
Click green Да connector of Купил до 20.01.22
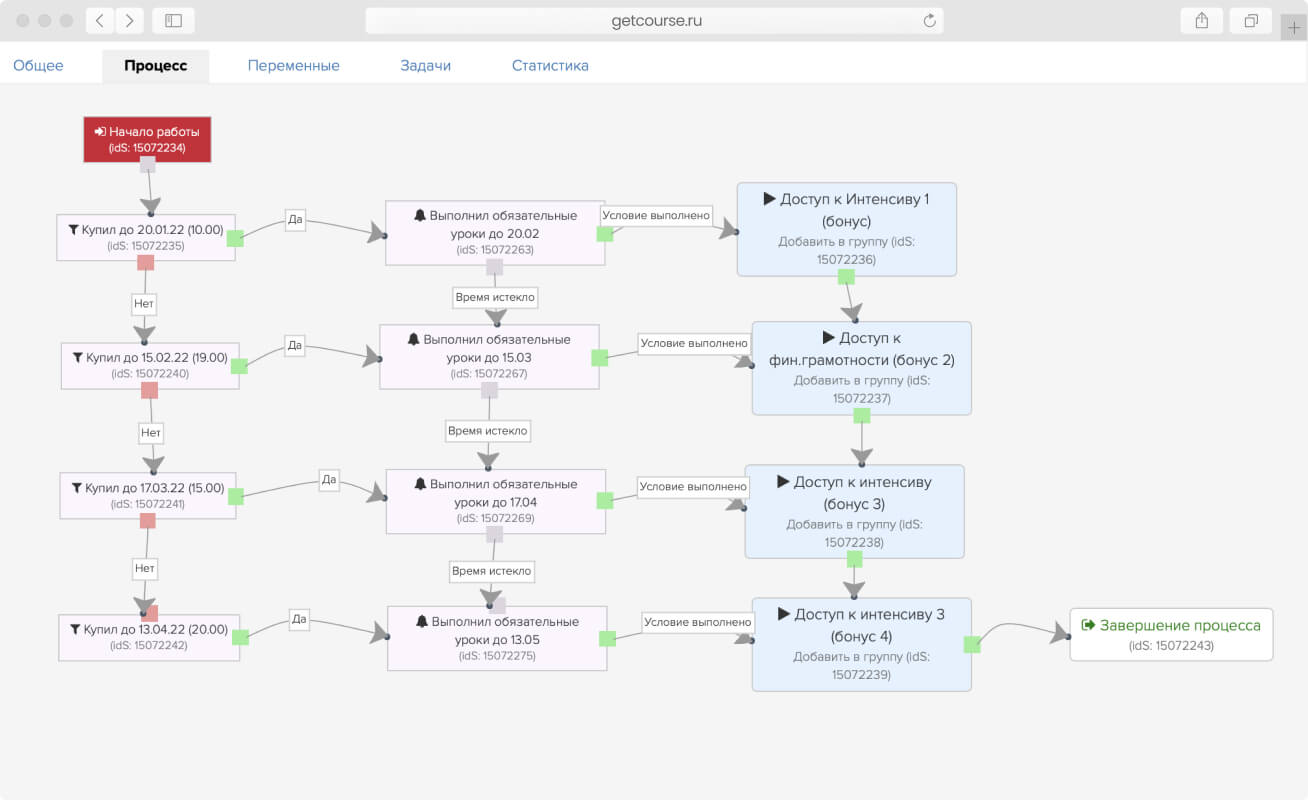click(235, 238)
